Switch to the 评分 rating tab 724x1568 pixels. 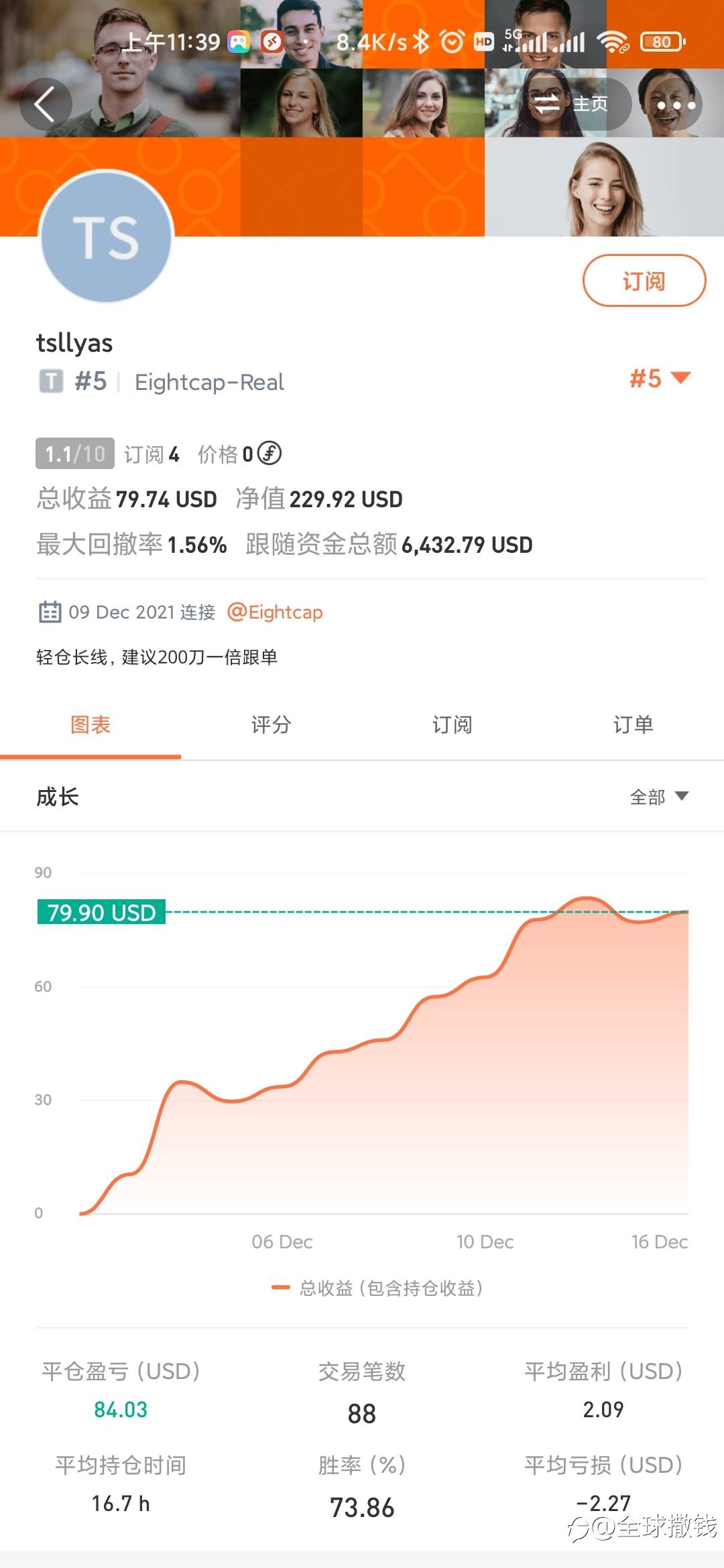point(271,724)
